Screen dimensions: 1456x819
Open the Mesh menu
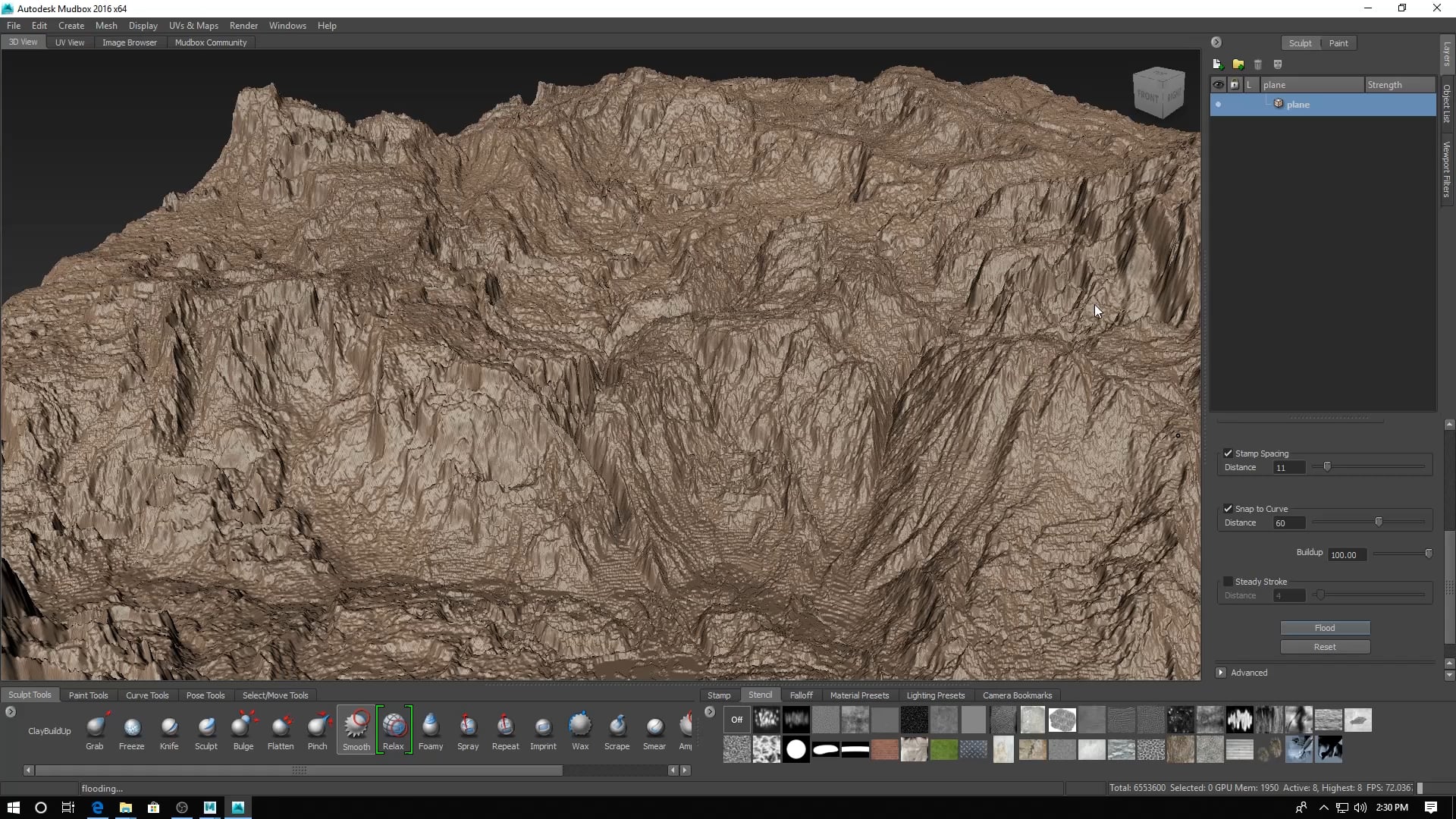click(106, 25)
